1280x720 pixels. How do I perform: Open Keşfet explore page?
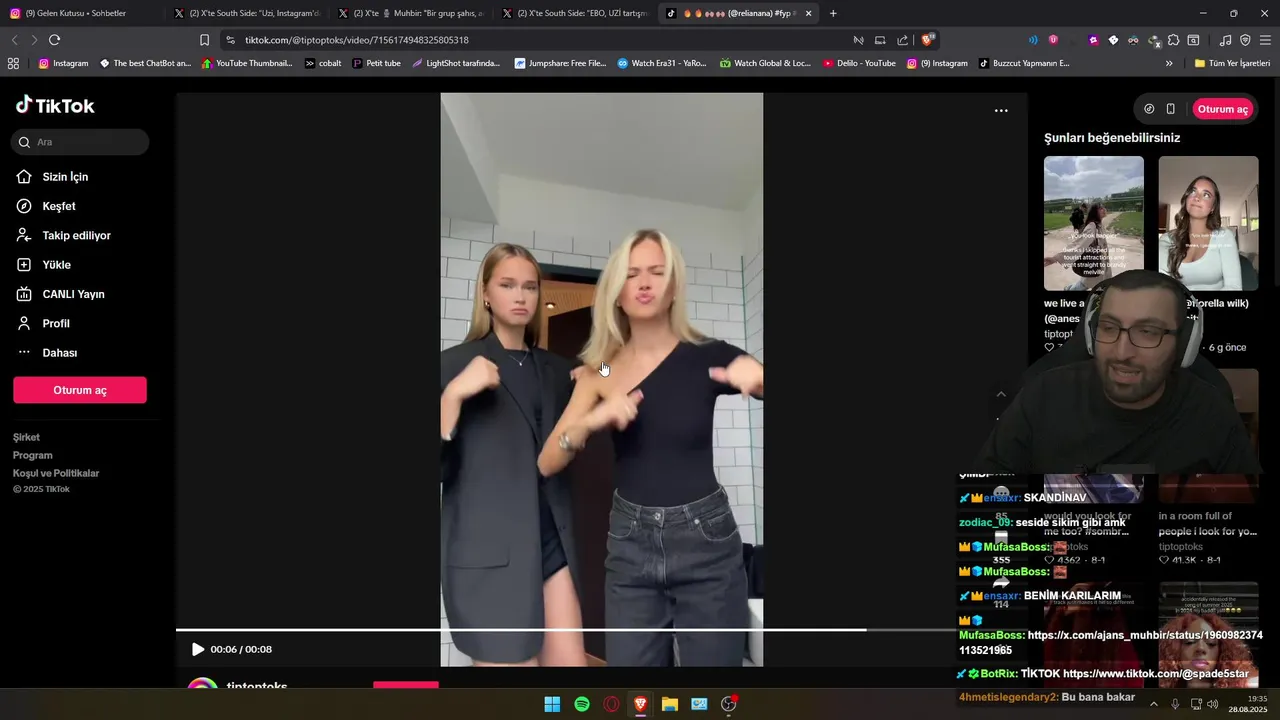click(46, 206)
